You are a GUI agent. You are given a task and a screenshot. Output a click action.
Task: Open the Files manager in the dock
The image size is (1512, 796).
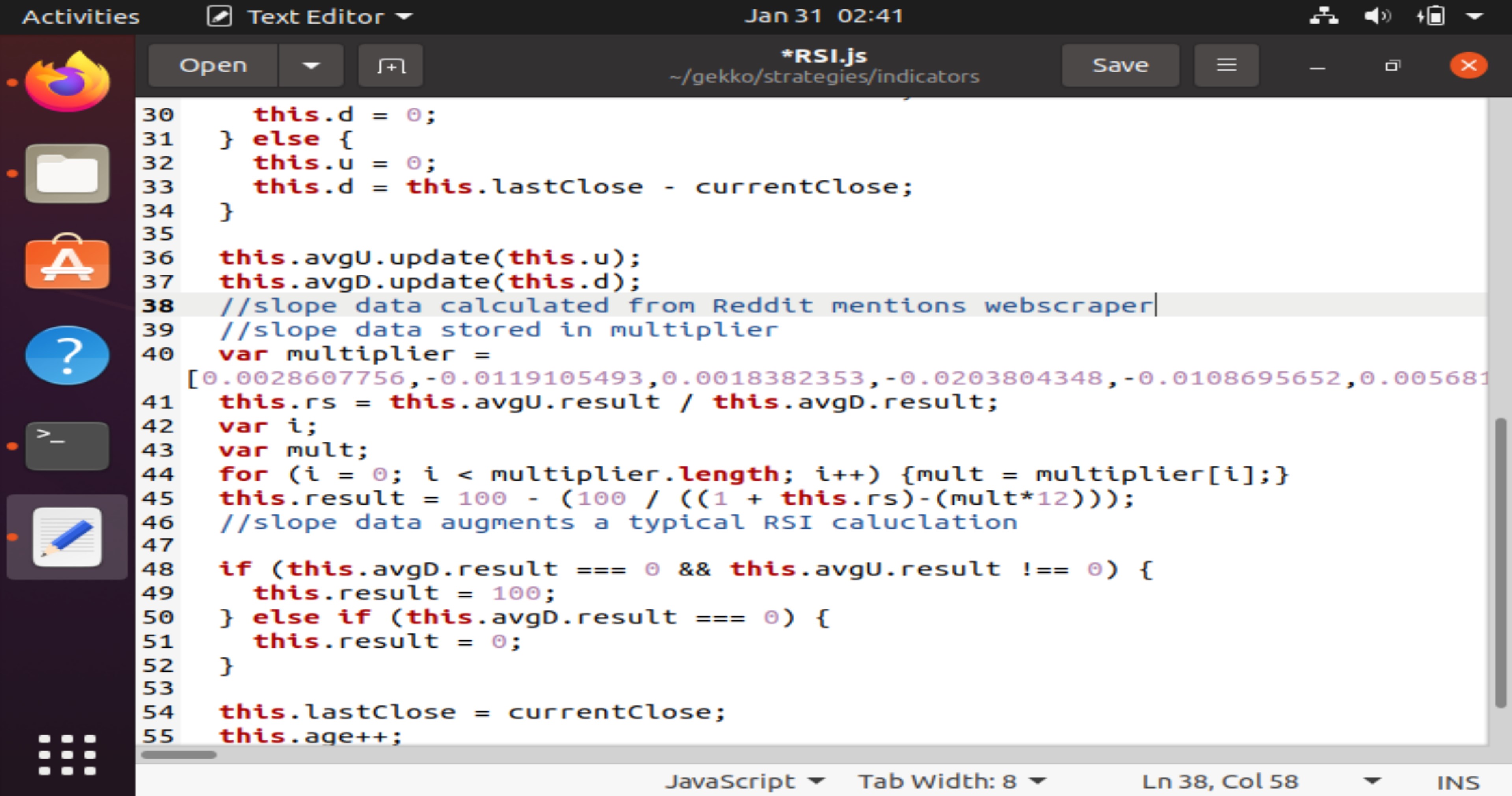pyautogui.click(x=67, y=174)
